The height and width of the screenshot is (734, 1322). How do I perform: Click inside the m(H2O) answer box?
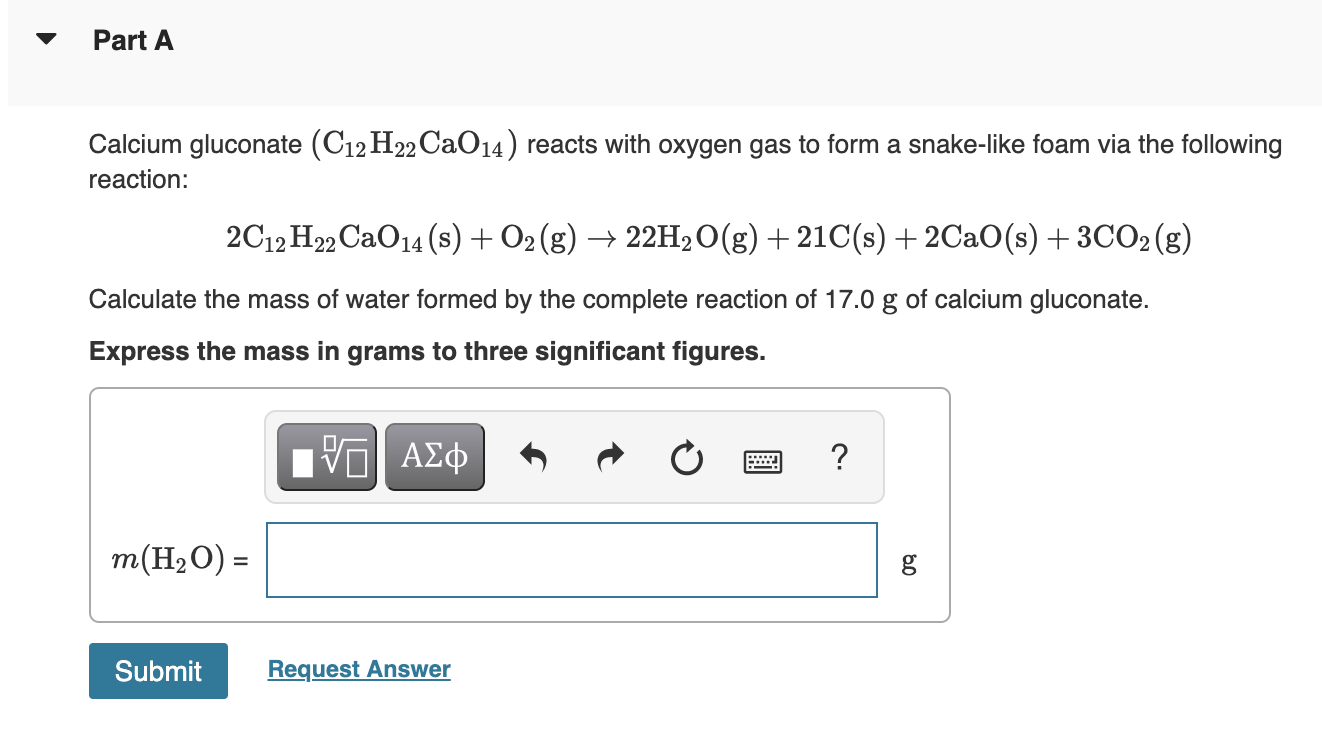click(x=571, y=560)
